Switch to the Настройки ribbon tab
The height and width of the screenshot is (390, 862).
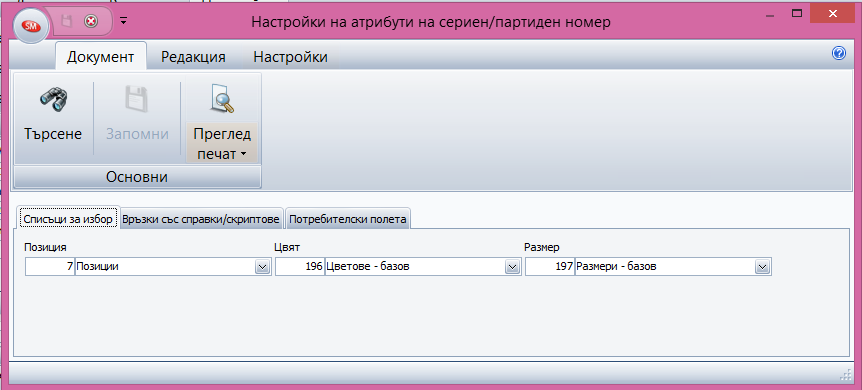(290, 57)
